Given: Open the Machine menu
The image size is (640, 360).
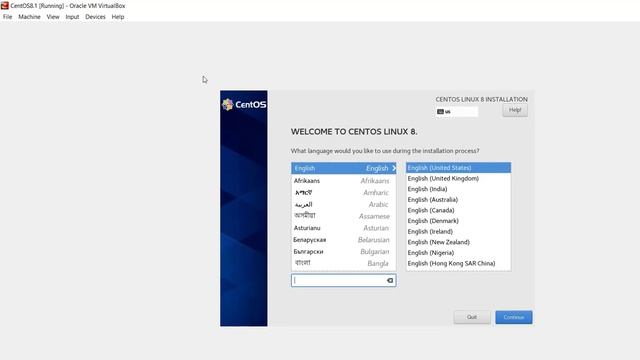Looking at the screenshot, I should click(x=29, y=17).
